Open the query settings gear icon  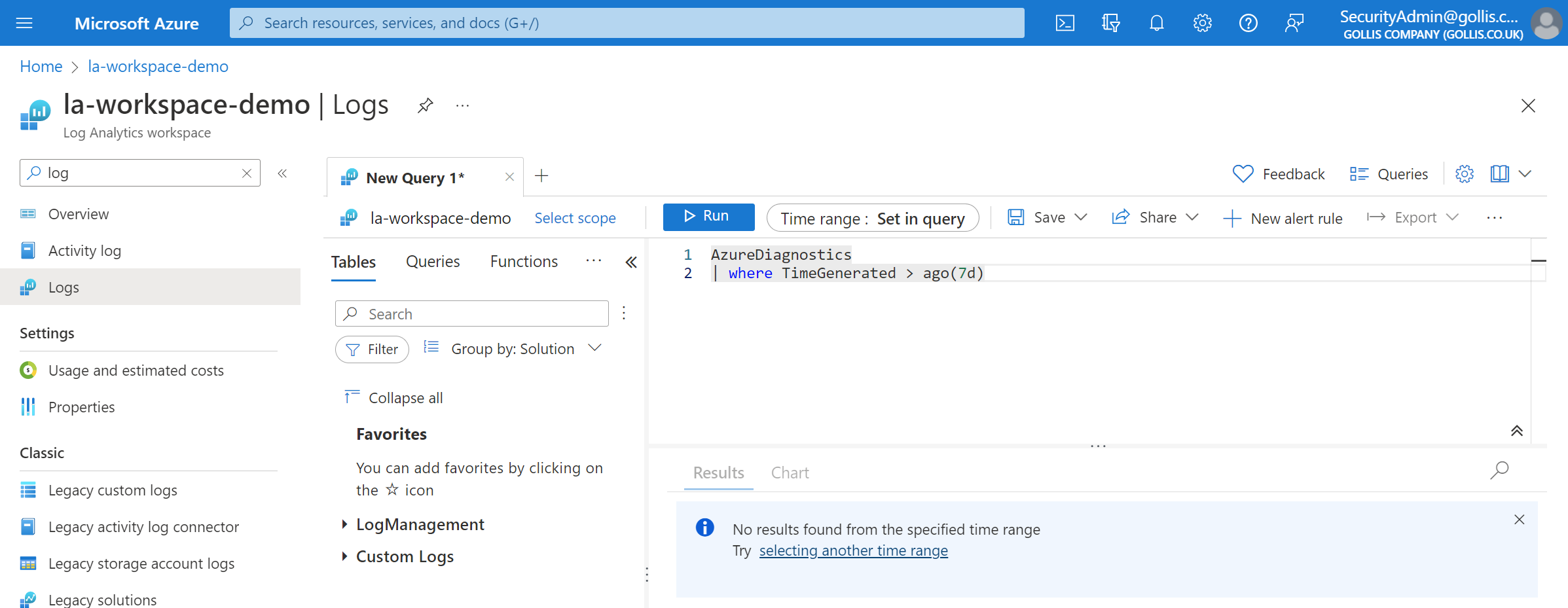(1465, 174)
